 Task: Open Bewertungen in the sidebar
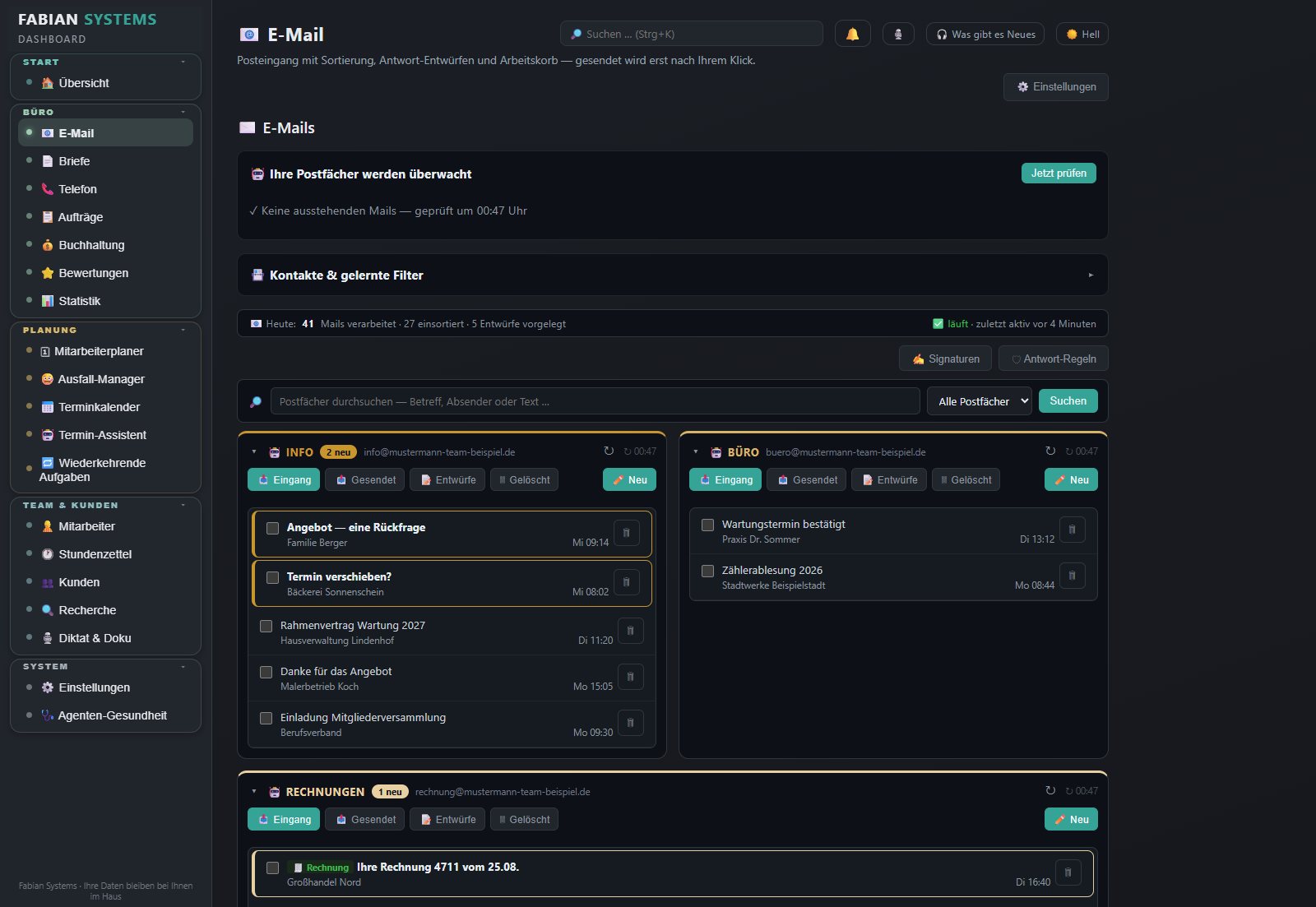coord(105,273)
